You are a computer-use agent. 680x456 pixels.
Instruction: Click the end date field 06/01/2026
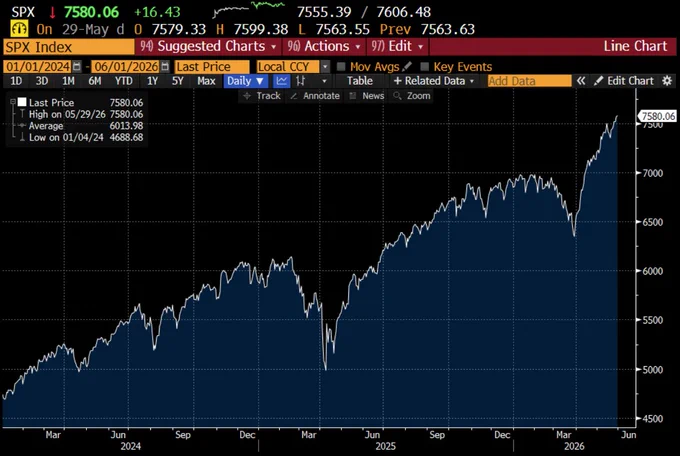tap(126, 66)
